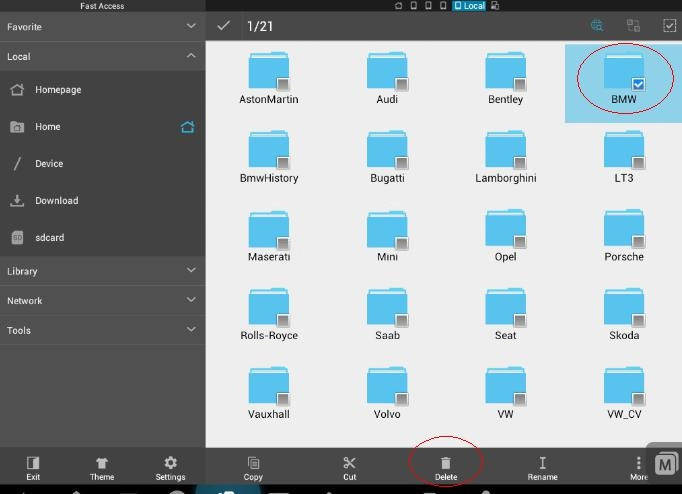
Task: Check the Volvo folder checkbox
Action: point(401,399)
